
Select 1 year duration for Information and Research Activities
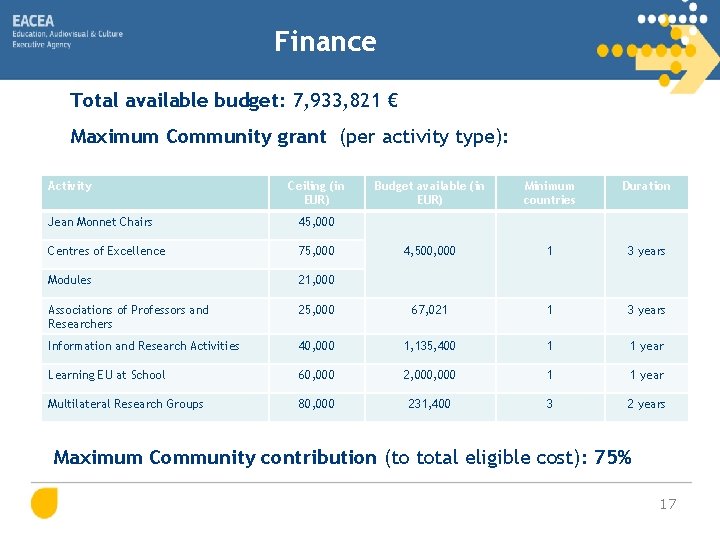647,346
